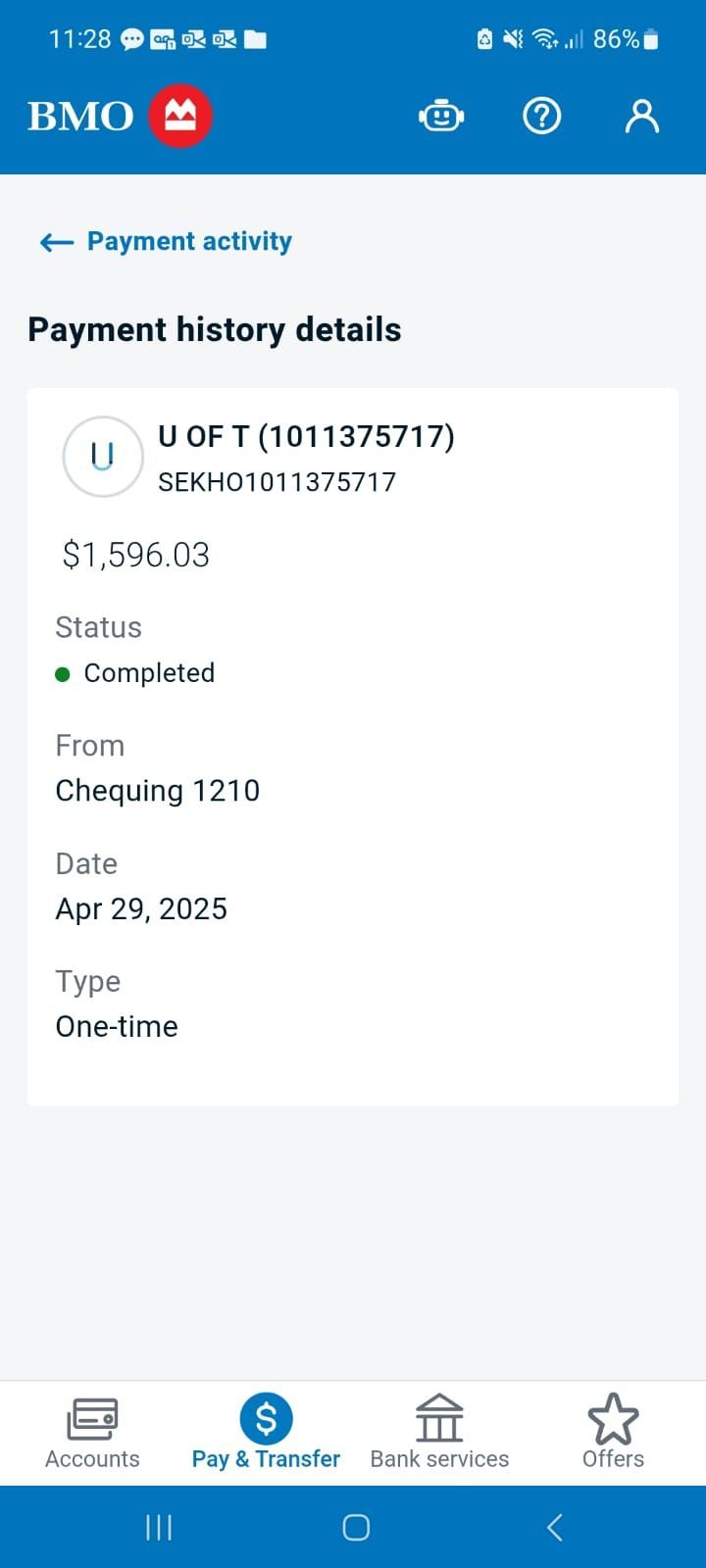Tap the Apr 29, 2025 date
Image resolution: width=706 pixels, height=1568 pixels.
point(141,909)
